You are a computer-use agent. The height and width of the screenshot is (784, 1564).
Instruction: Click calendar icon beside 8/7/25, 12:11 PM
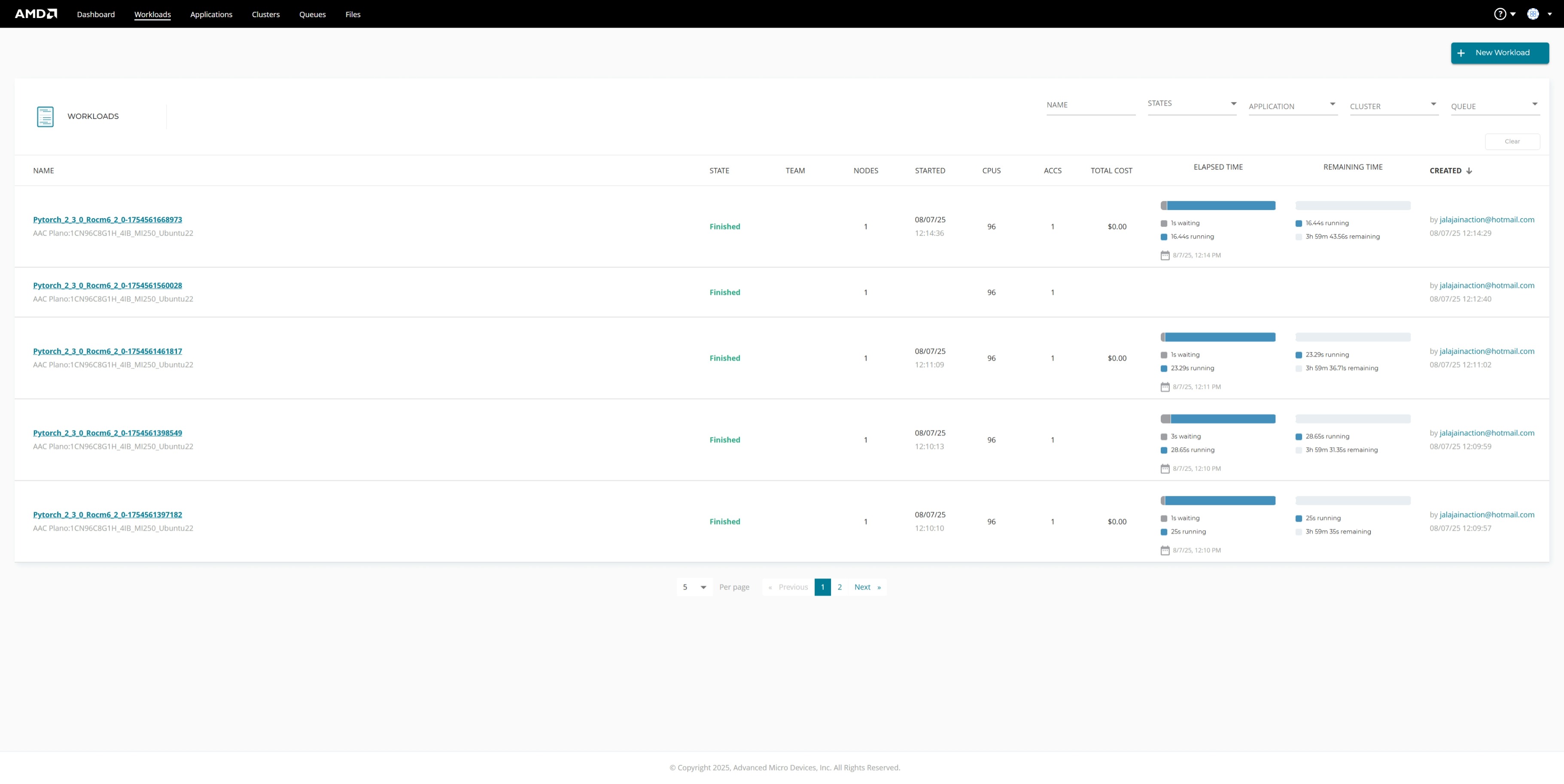pos(1165,387)
